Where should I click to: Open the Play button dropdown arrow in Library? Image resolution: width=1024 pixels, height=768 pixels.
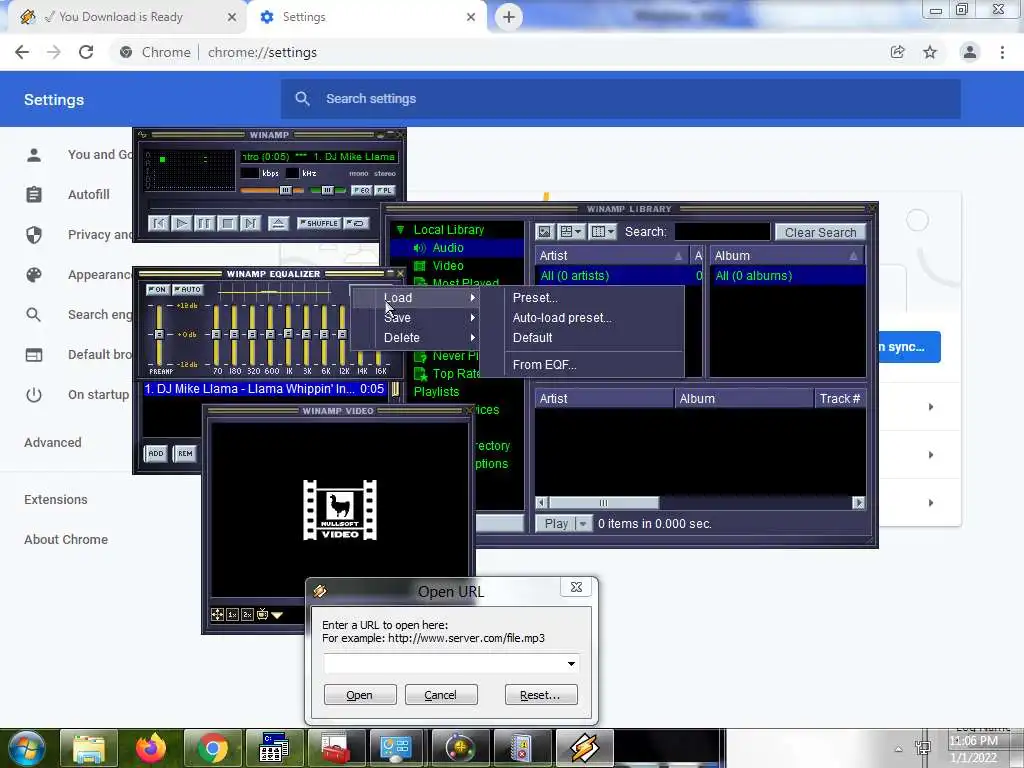tap(583, 524)
